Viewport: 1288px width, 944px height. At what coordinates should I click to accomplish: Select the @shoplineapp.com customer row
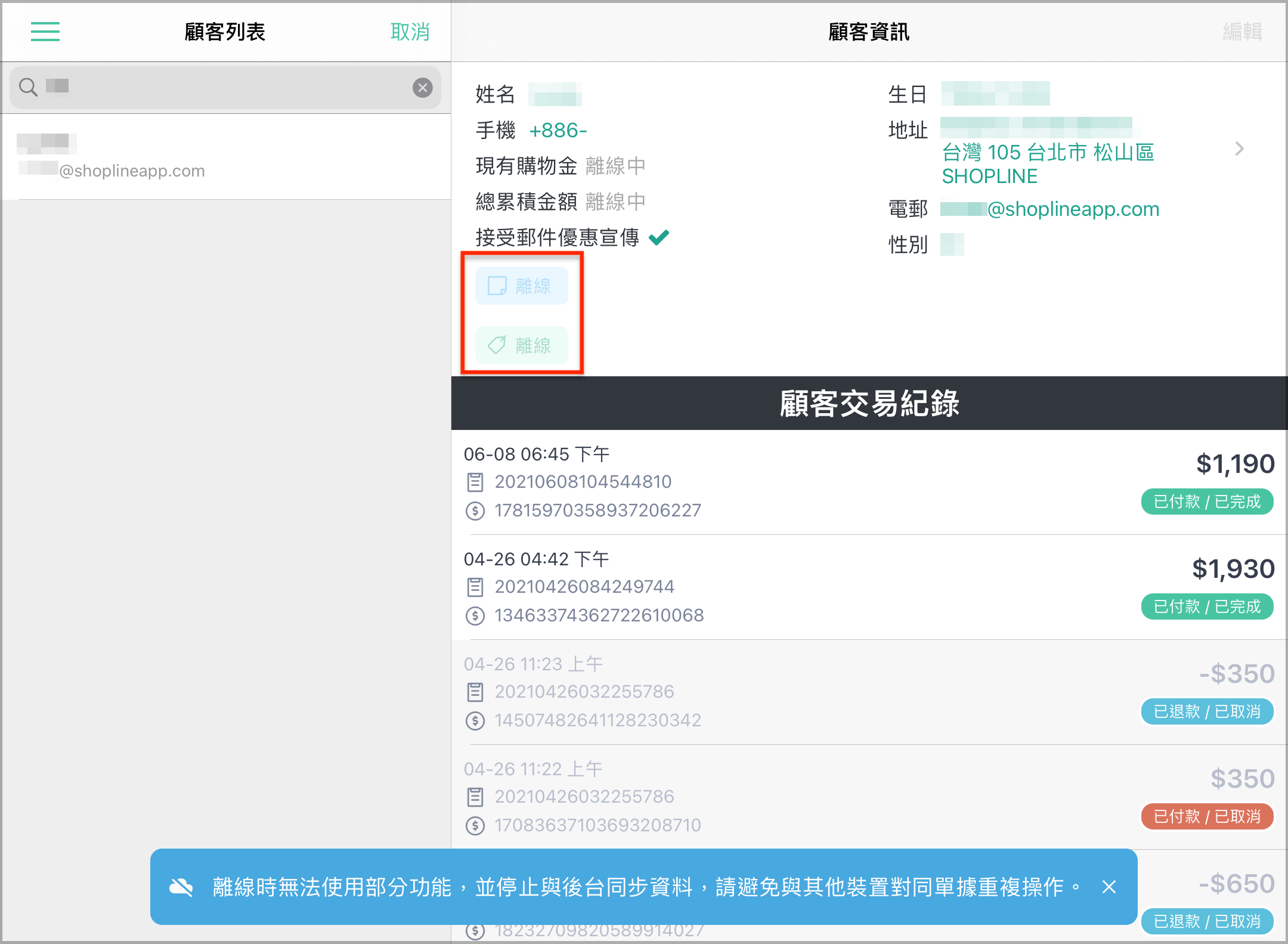click(x=225, y=157)
